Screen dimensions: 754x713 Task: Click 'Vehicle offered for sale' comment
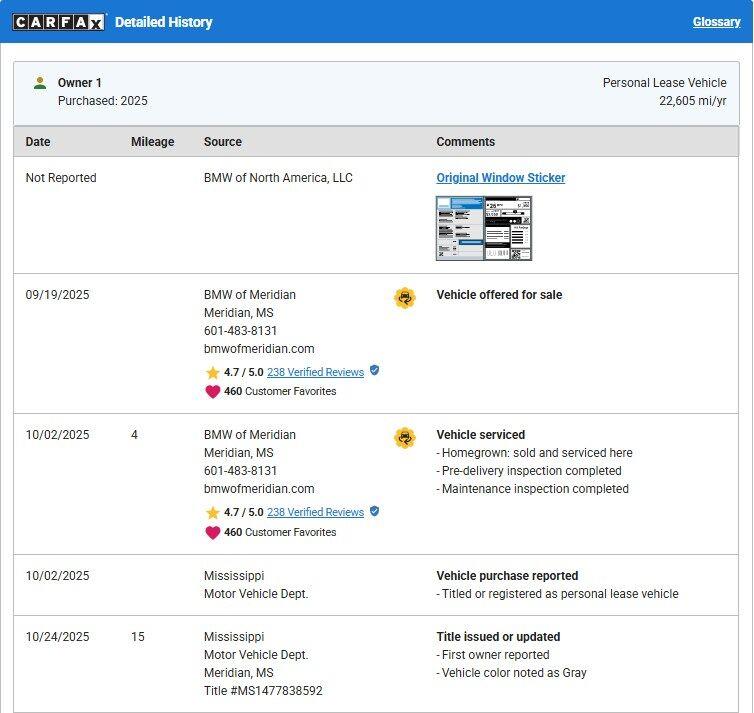point(499,295)
